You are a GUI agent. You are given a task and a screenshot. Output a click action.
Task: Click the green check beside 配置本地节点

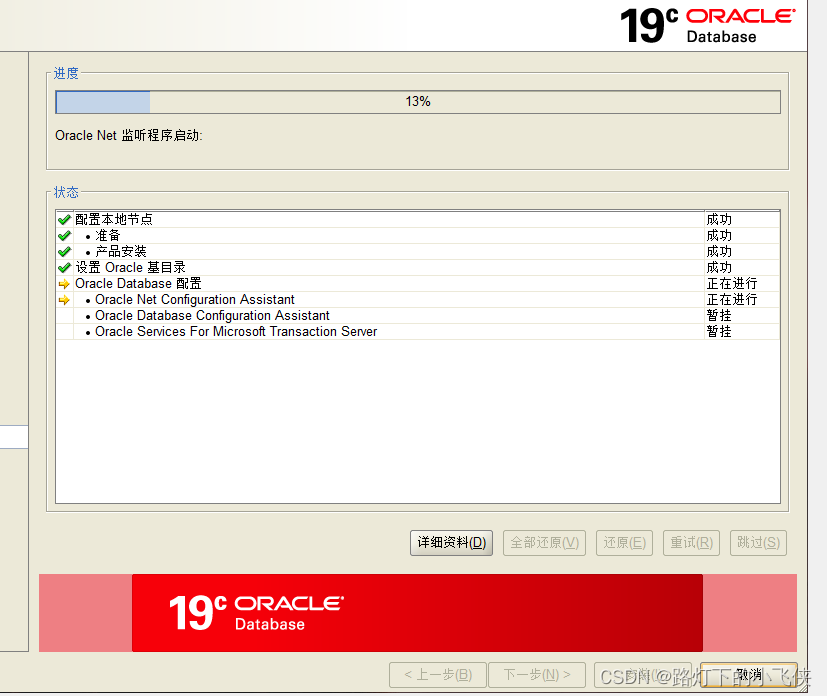pyautogui.click(x=64, y=219)
